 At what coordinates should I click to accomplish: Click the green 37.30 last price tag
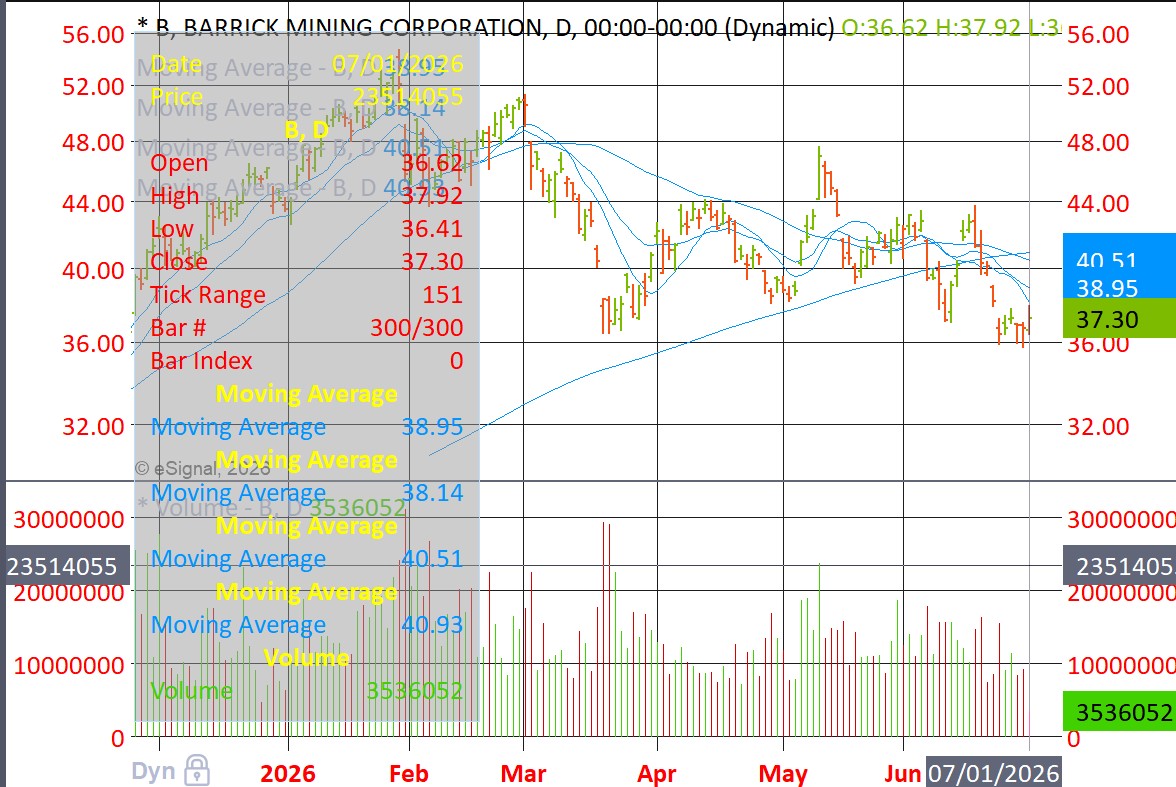(1118, 319)
